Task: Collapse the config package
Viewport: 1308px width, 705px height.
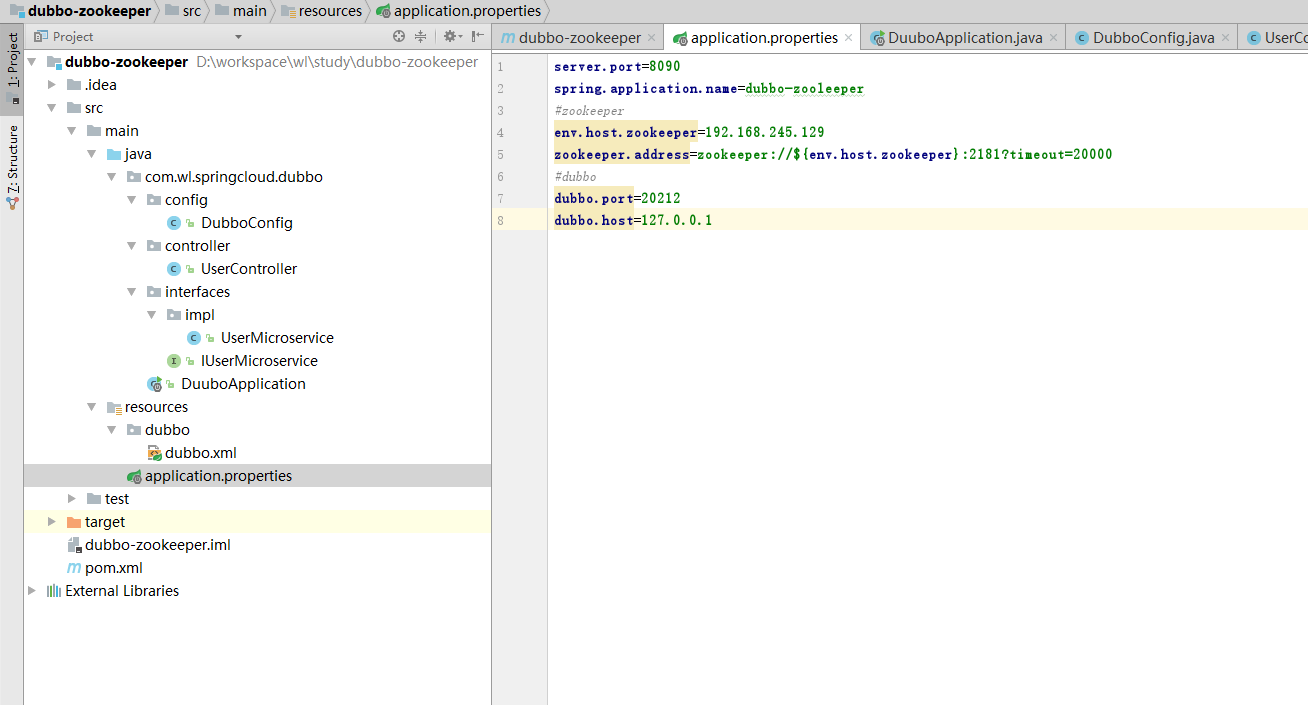Action: tap(132, 200)
